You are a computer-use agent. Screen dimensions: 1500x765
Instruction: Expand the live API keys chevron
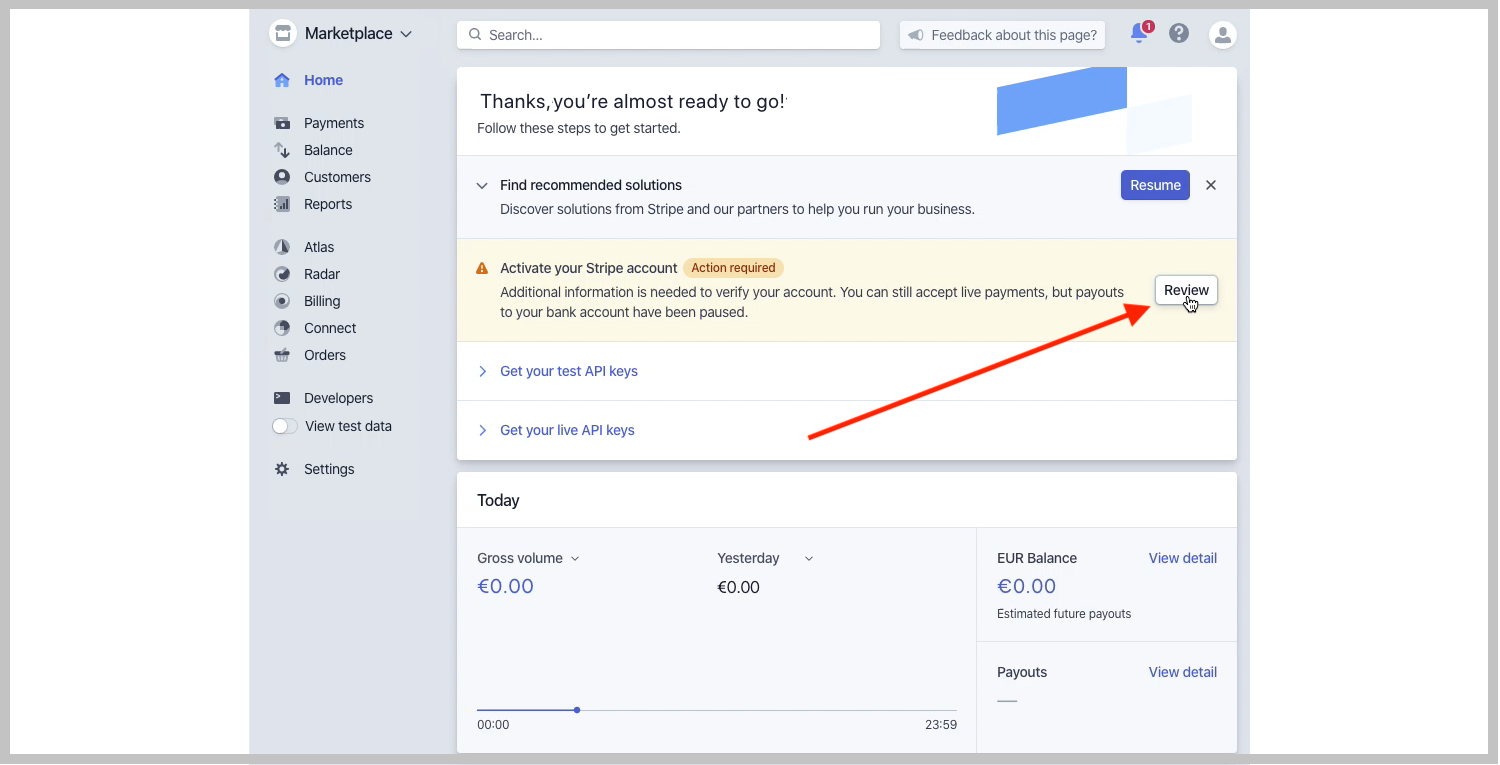click(482, 430)
